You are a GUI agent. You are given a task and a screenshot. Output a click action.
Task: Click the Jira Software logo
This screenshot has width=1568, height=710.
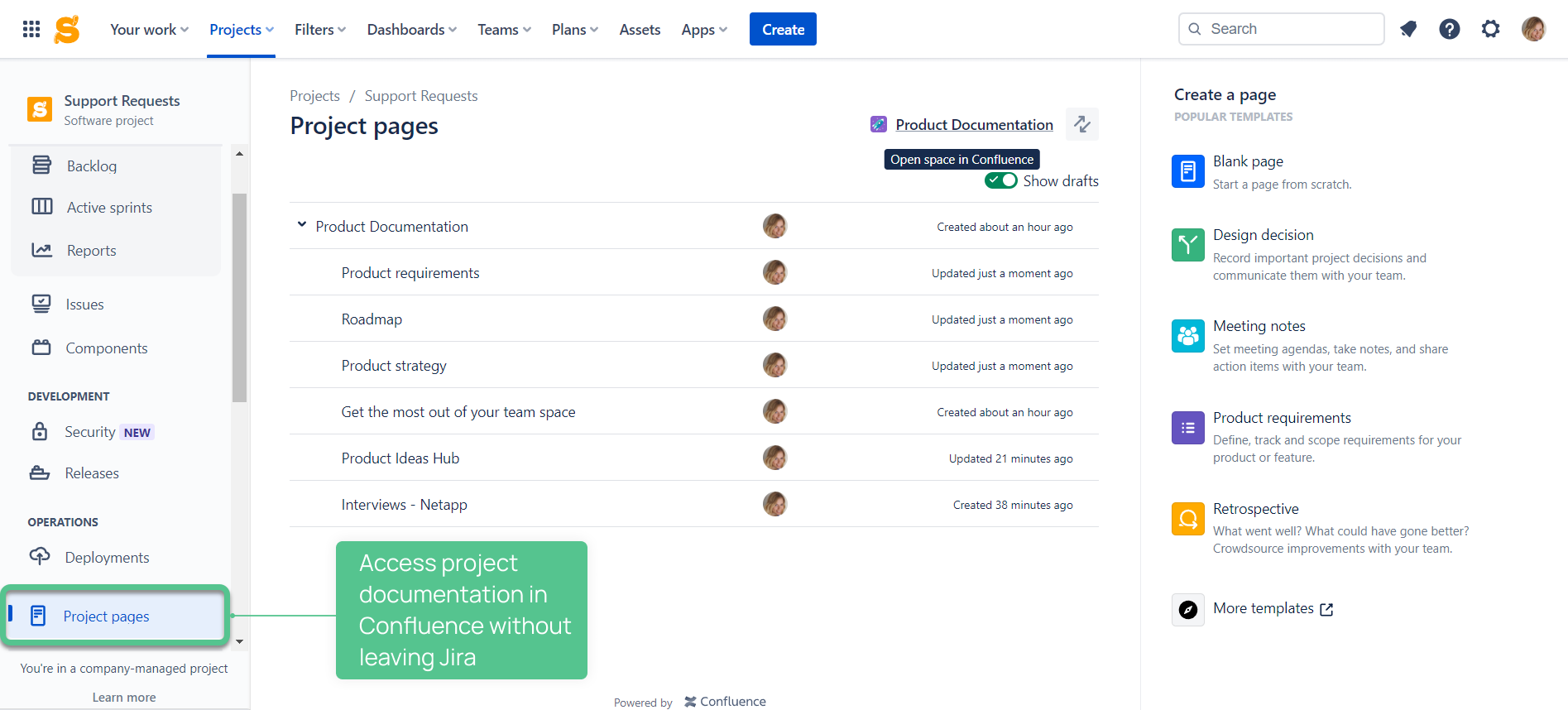[x=67, y=29]
